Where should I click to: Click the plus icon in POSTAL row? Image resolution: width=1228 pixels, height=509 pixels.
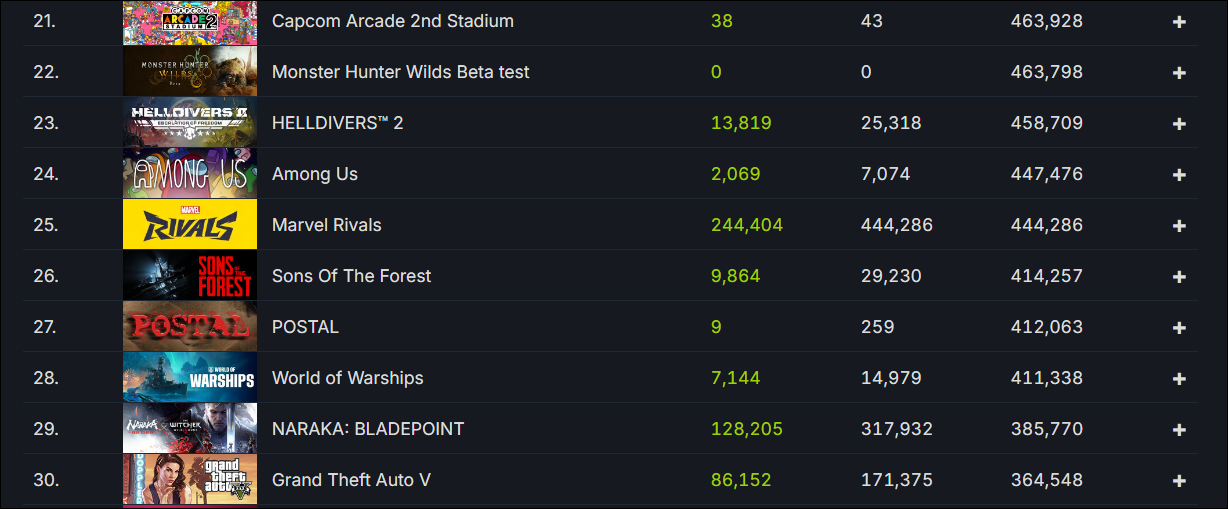(1179, 327)
